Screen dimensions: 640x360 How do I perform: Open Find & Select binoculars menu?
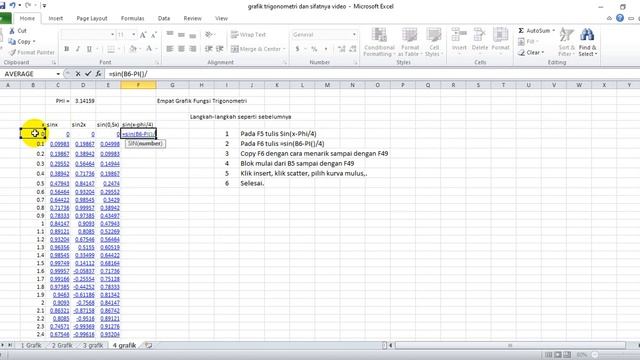(x=587, y=42)
